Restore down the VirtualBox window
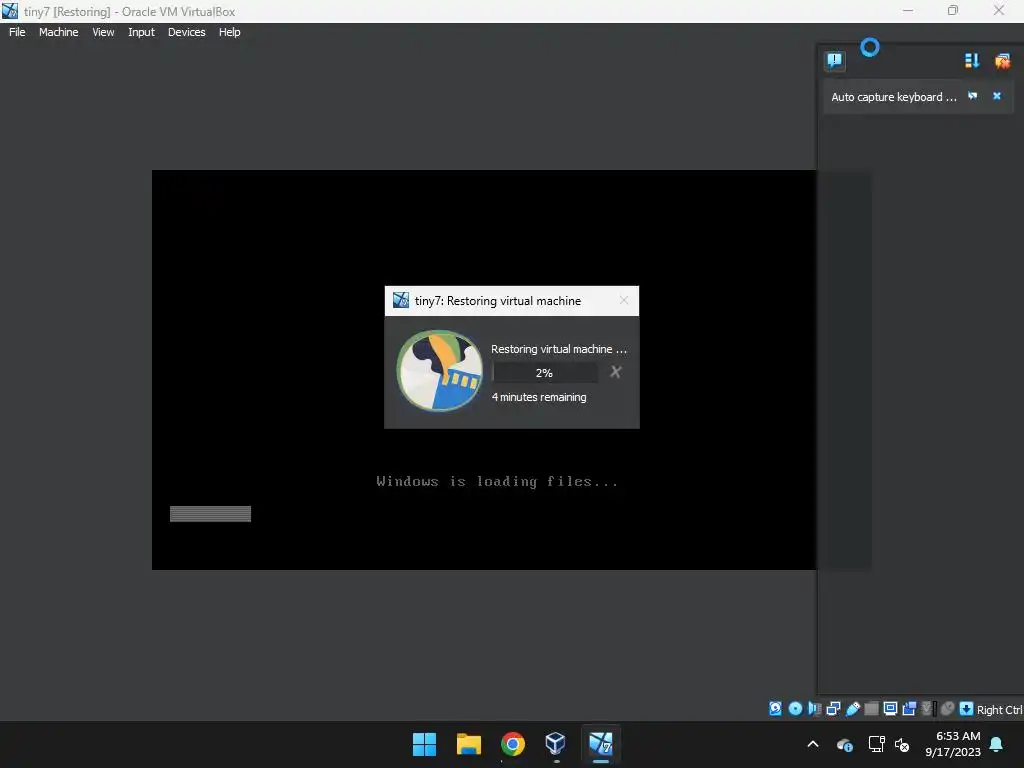Screen dimensions: 1024x768 (953, 10)
